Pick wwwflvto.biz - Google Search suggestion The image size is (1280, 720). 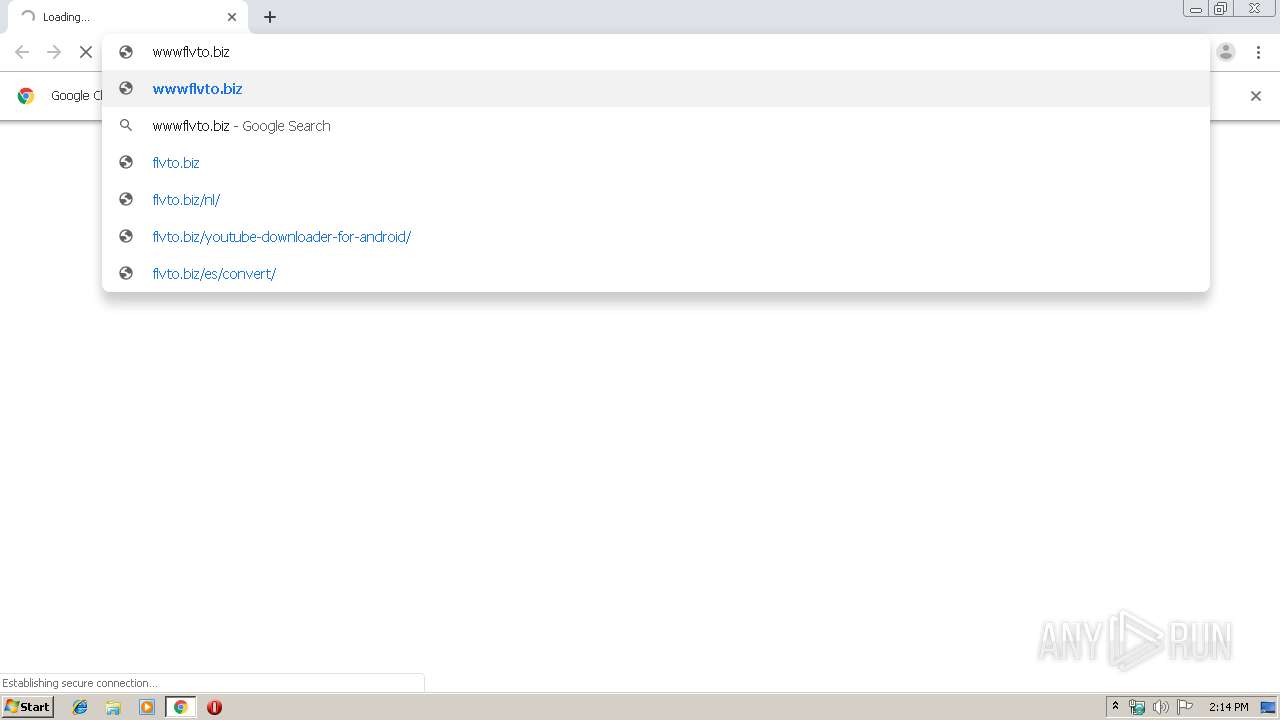[x=656, y=126]
